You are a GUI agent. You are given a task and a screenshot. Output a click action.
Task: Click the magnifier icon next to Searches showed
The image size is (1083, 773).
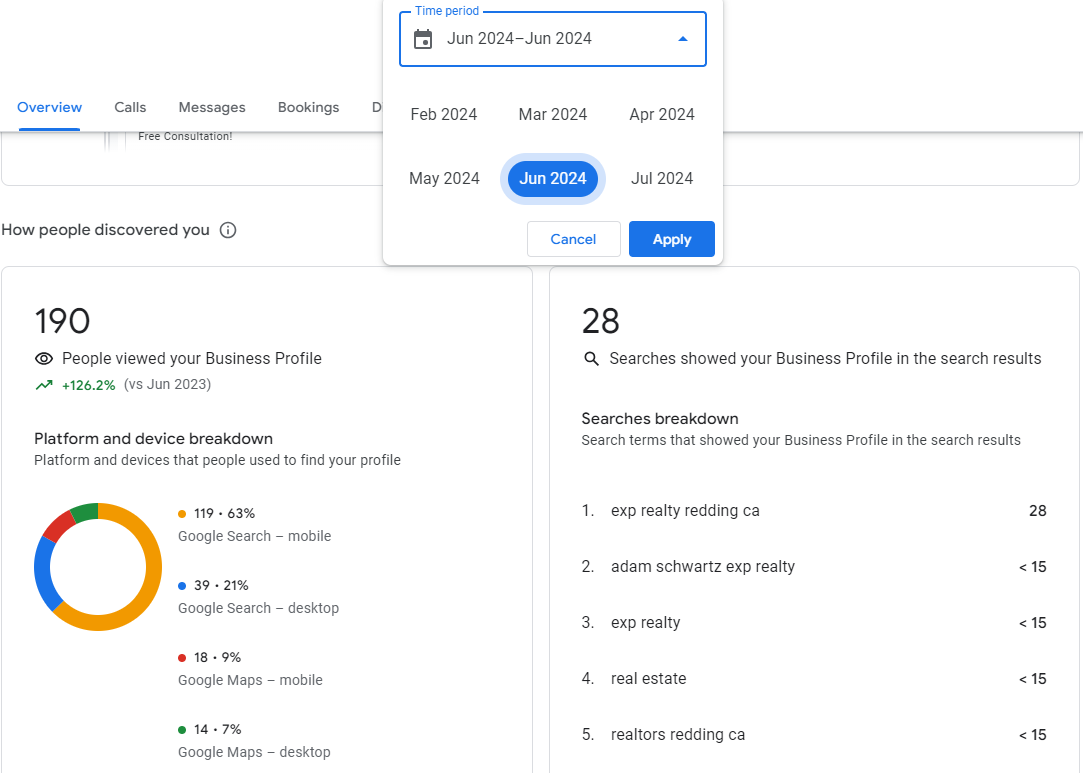[591, 359]
